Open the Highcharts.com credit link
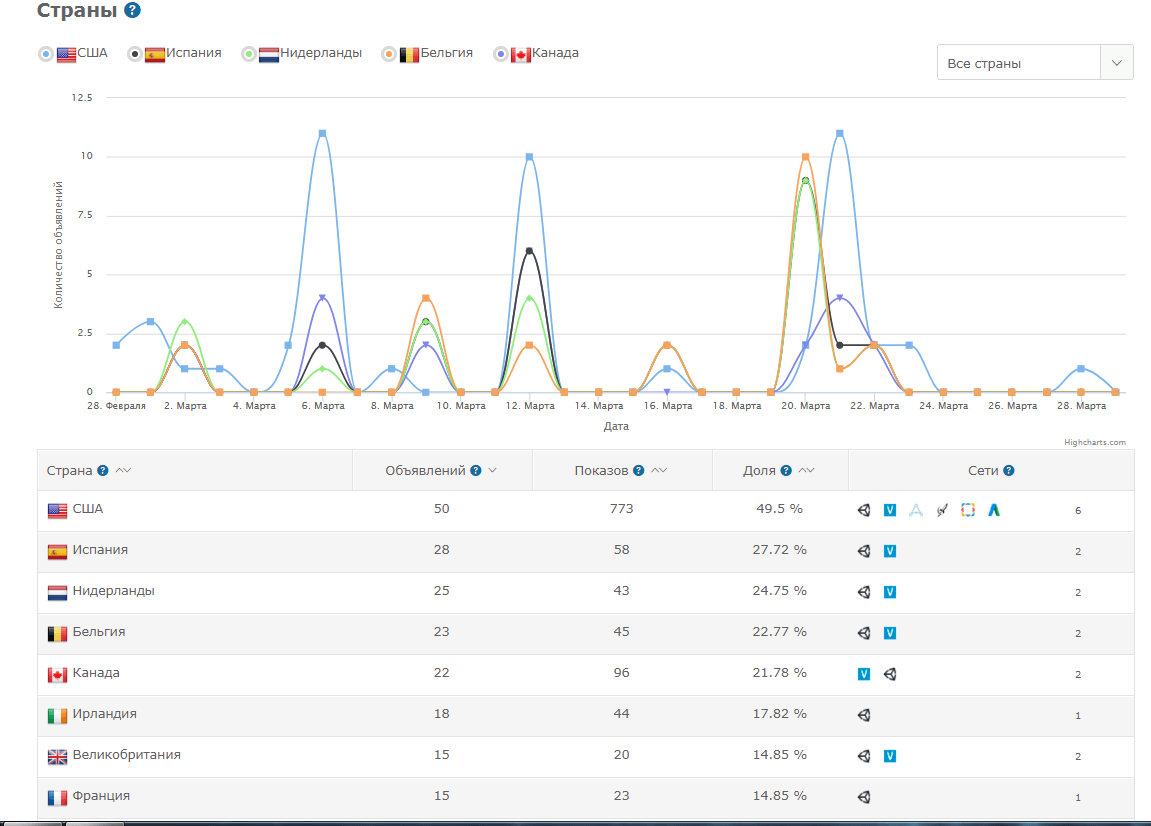Screen dimensions: 1151x826 [x=1094, y=442]
